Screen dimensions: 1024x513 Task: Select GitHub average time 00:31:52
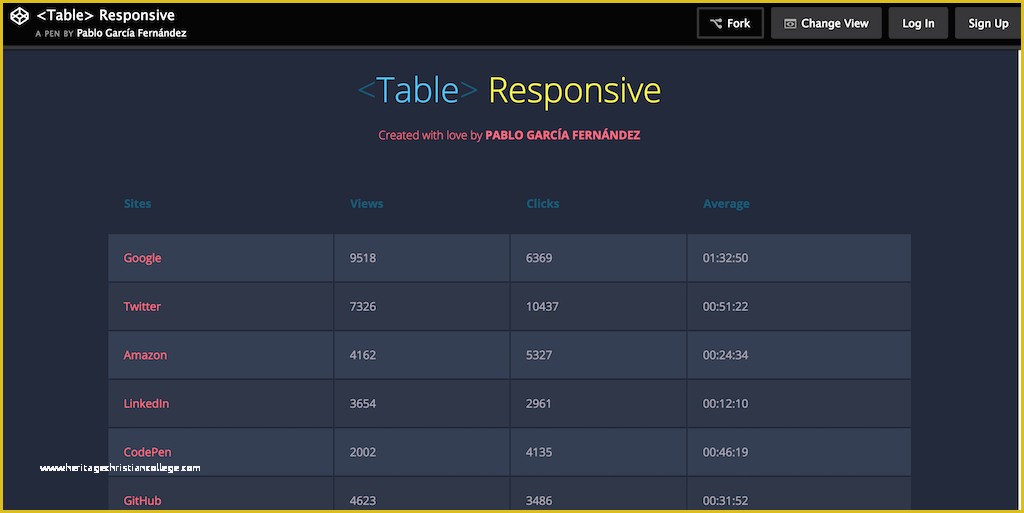(726, 501)
